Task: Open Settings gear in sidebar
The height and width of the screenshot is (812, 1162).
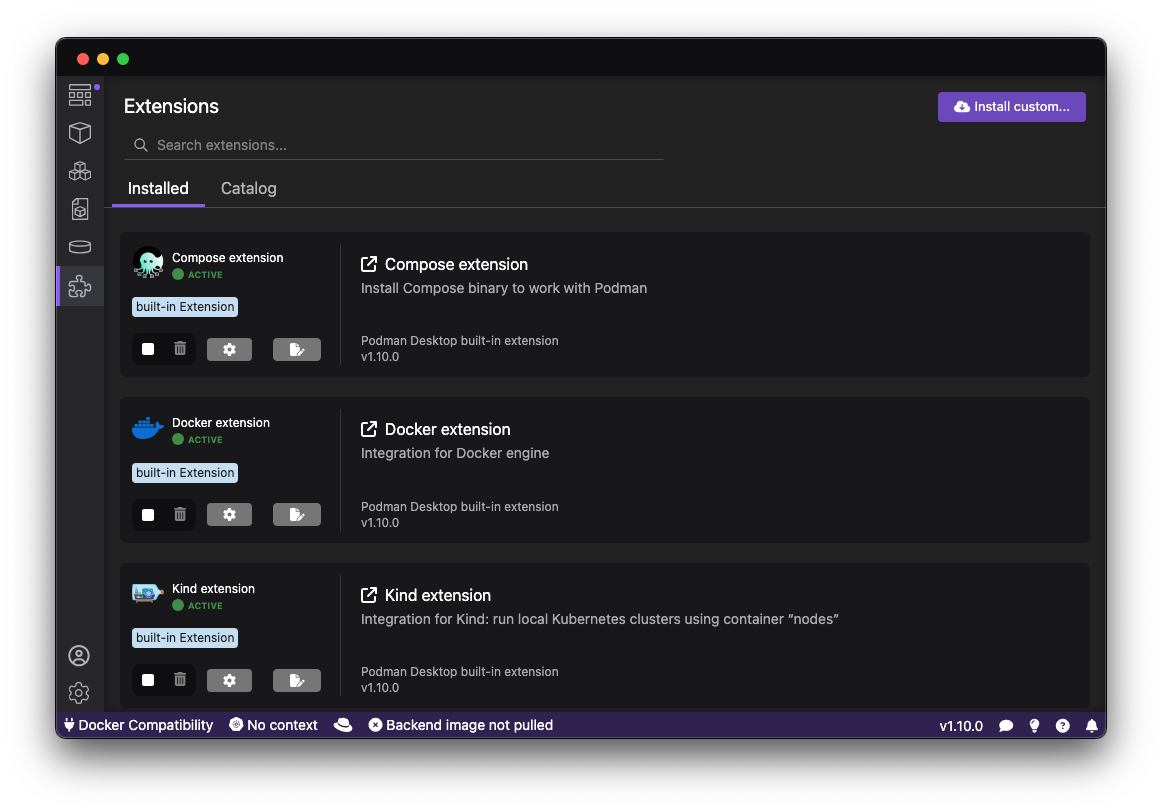Action: coord(79,693)
